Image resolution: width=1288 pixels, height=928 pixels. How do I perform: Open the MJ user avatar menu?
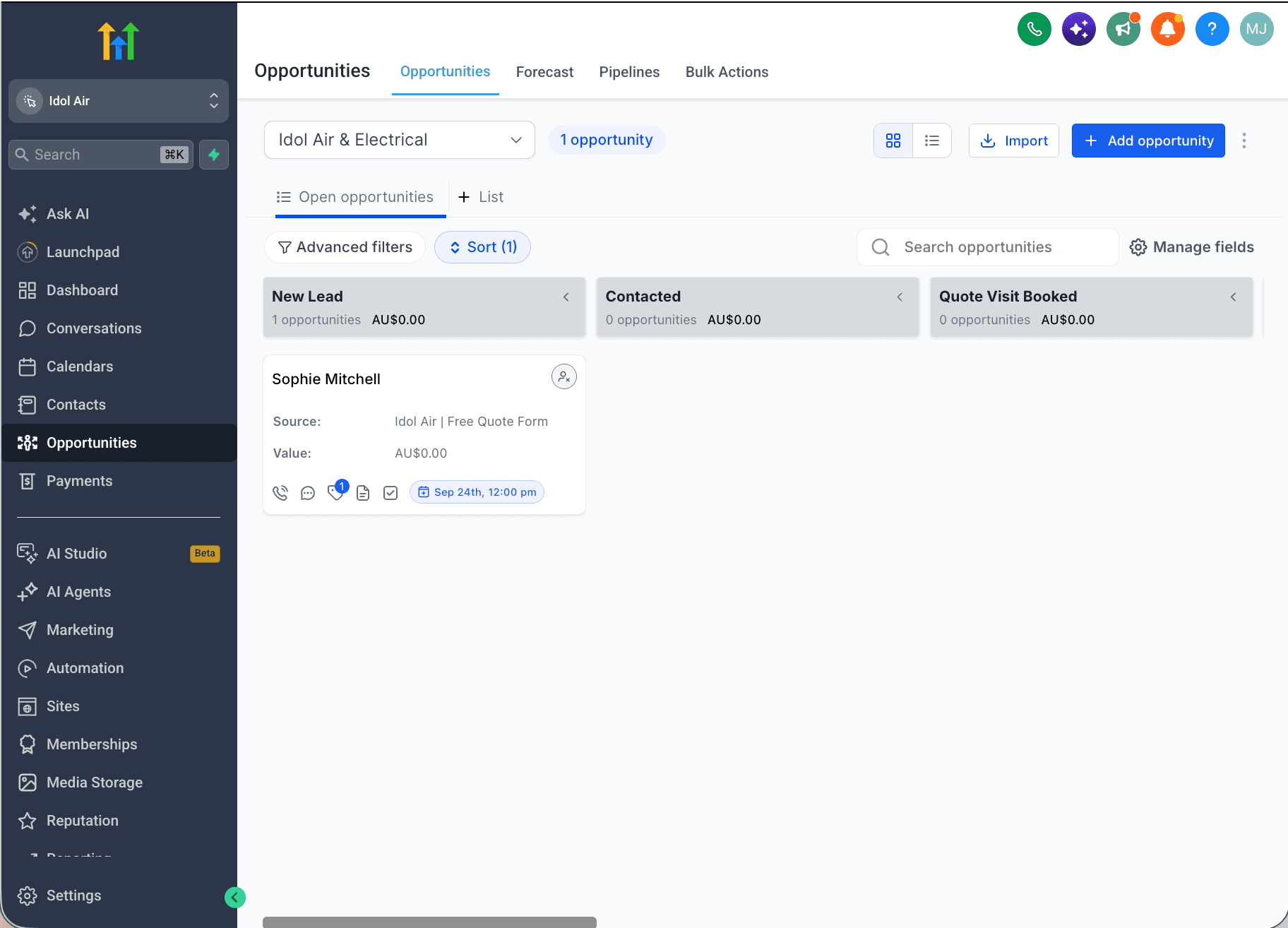(1256, 29)
